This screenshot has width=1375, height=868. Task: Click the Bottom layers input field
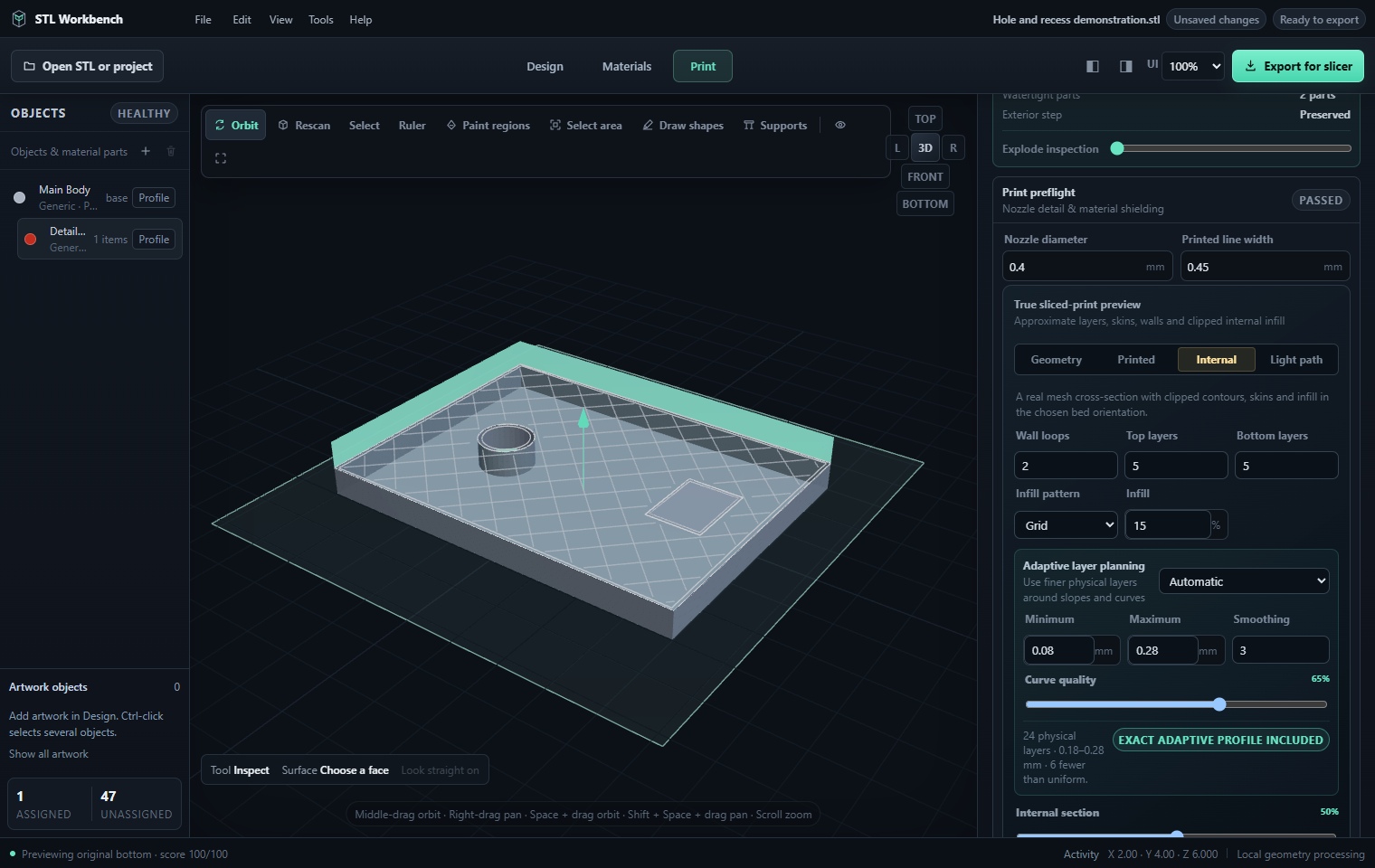pos(1287,466)
